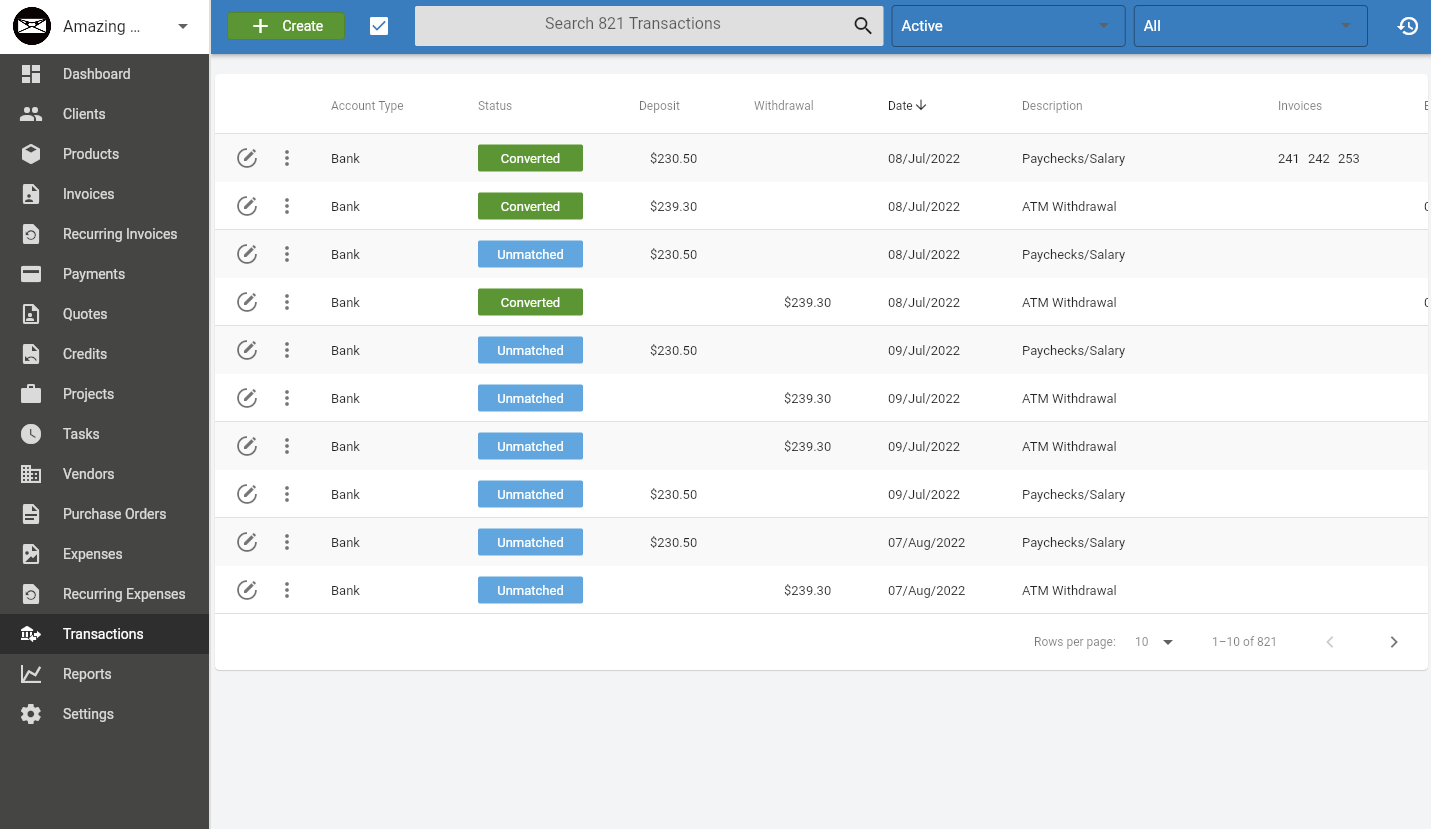Click Converted status of the $239.30 withdrawal row
This screenshot has width=1431, height=829.
[x=530, y=302]
